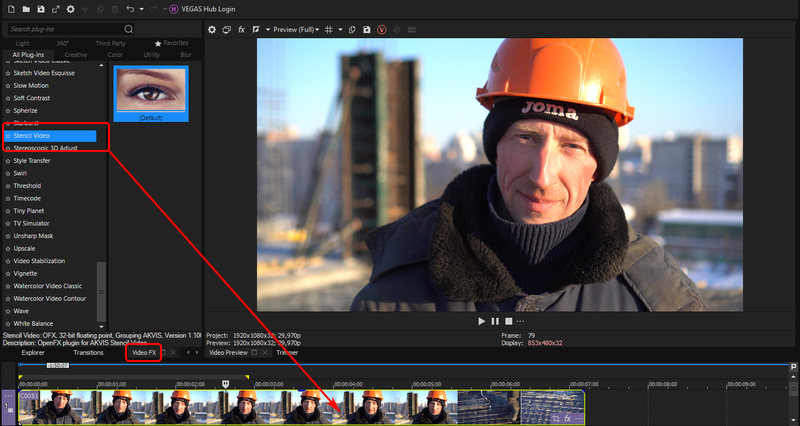
Task: Favorite Soft Contrast via its star
Action: pyautogui.click(x=8, y=98)
